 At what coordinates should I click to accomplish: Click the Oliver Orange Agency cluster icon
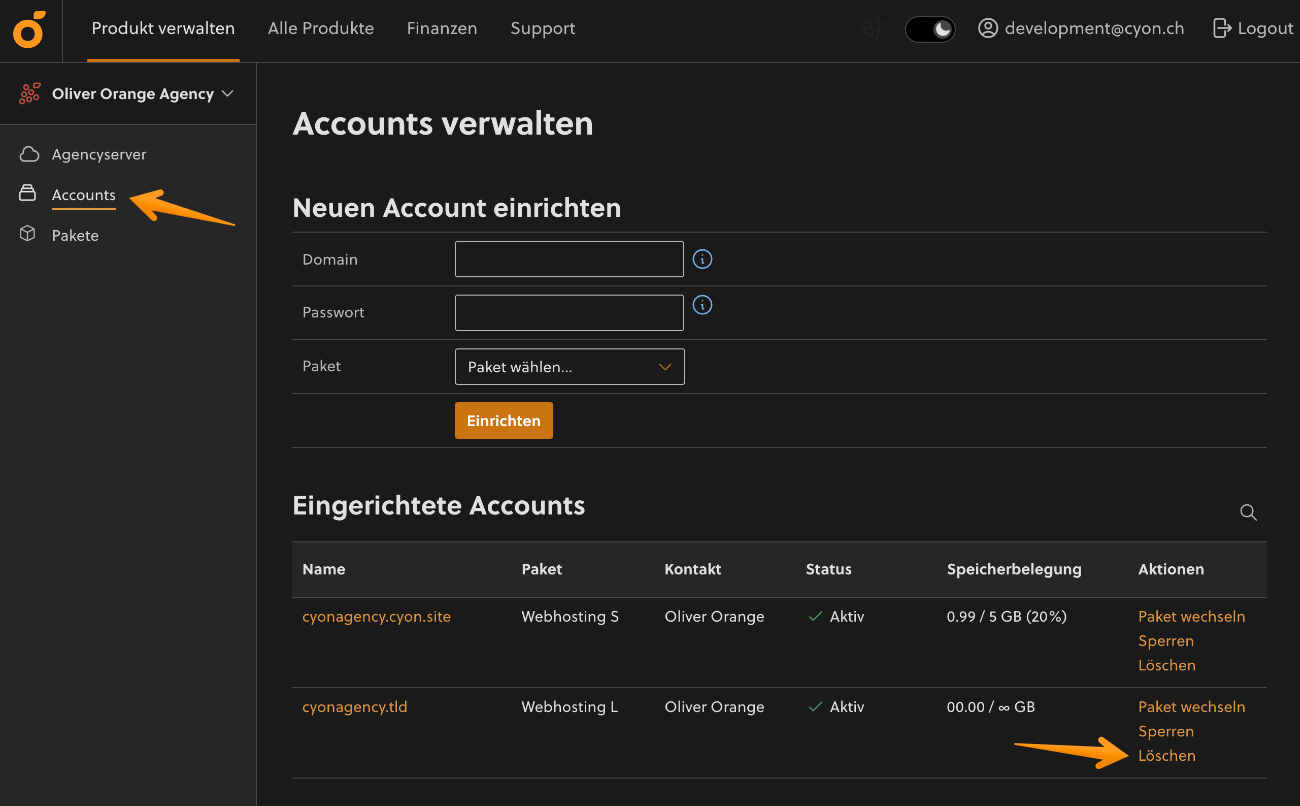pos(30,93)
